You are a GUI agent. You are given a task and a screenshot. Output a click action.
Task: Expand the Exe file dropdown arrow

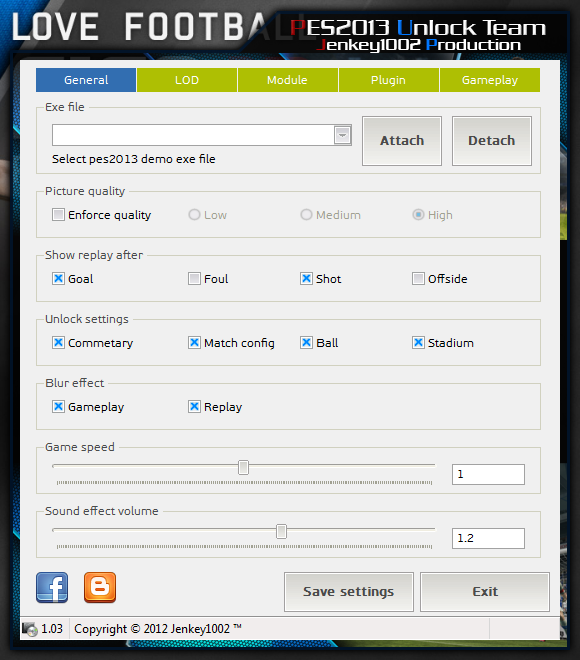(343, 135)
